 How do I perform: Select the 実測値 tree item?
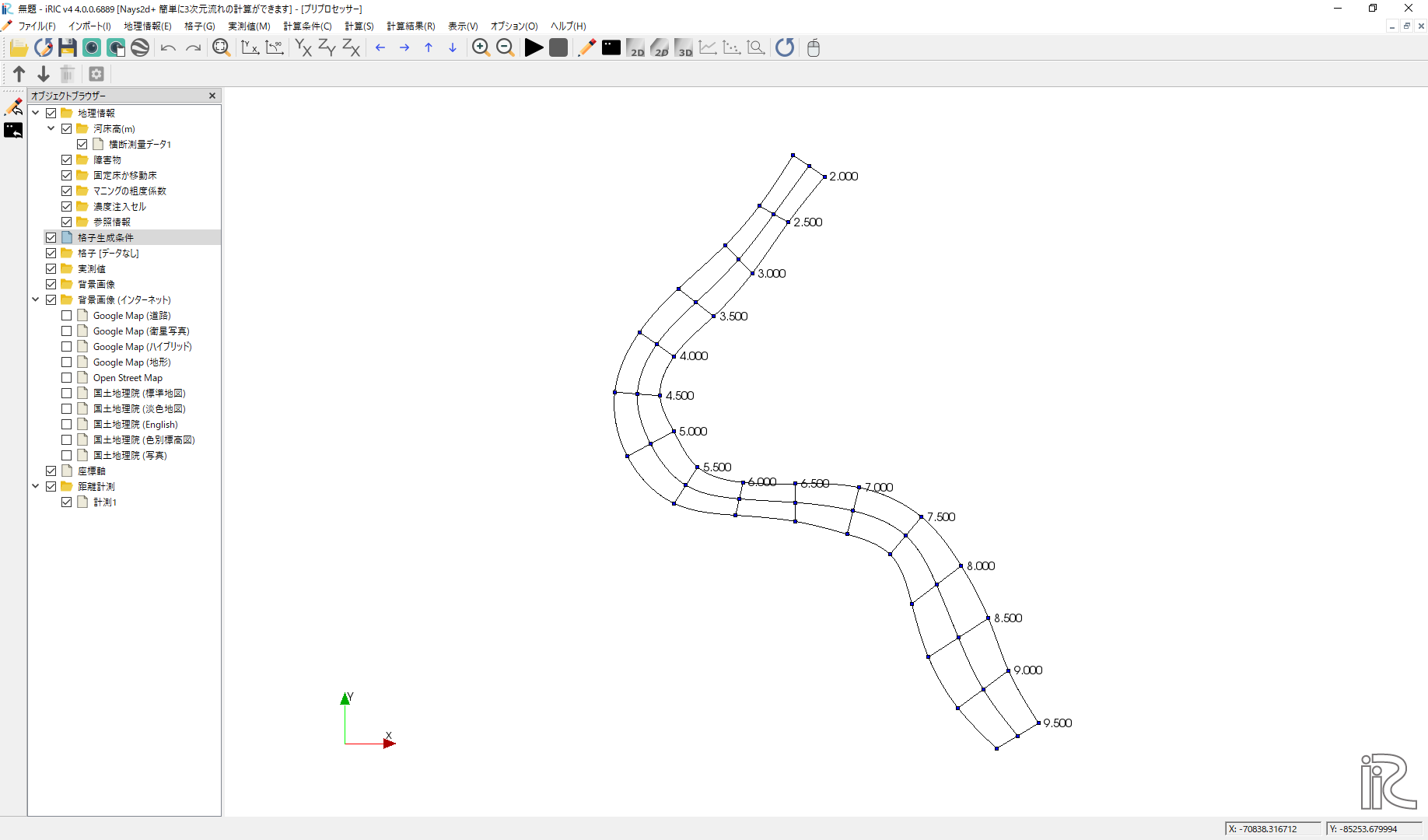pyautogui.click(x=92, y=268)
